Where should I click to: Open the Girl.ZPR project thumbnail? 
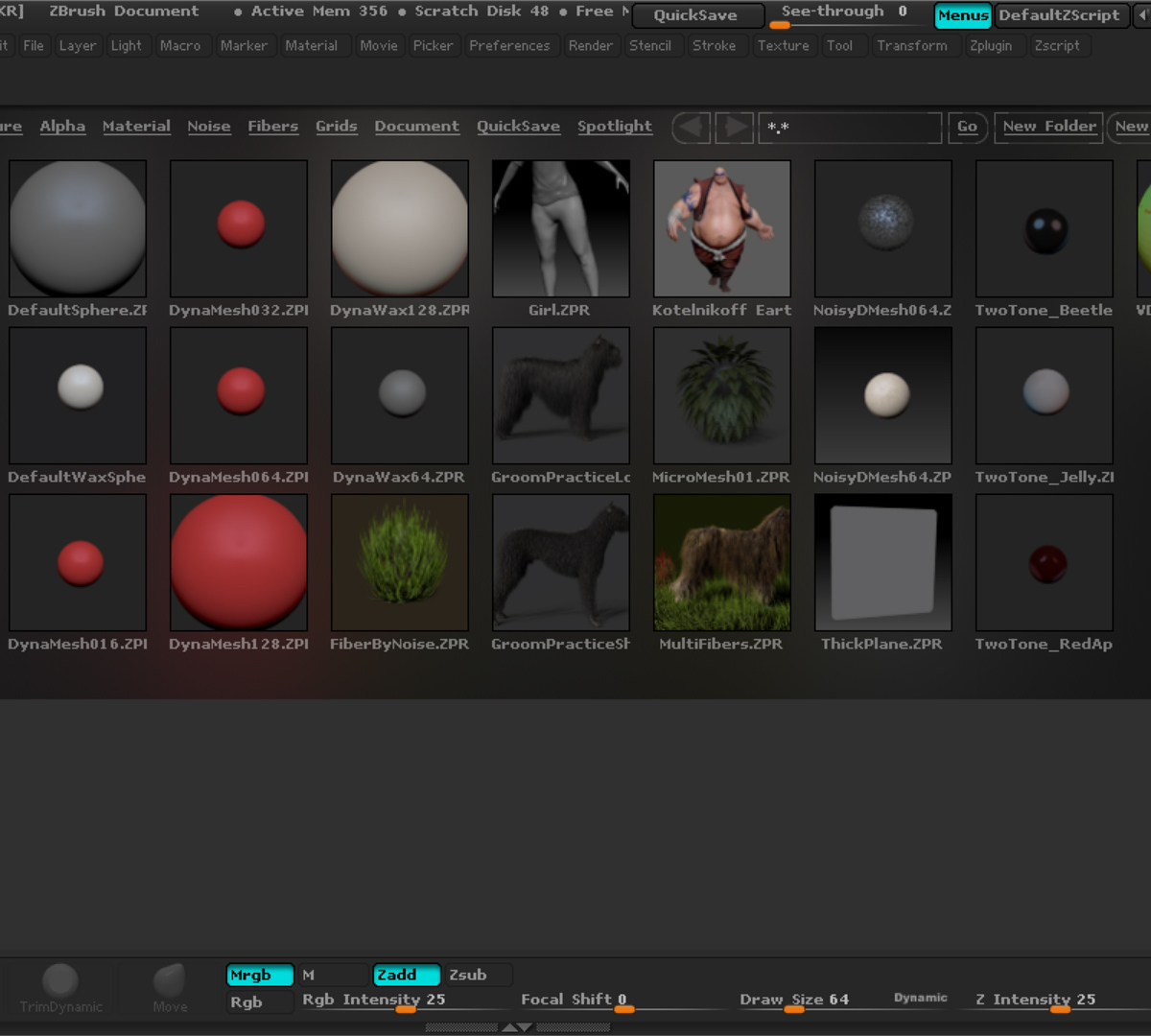click(x=561, y=228)
